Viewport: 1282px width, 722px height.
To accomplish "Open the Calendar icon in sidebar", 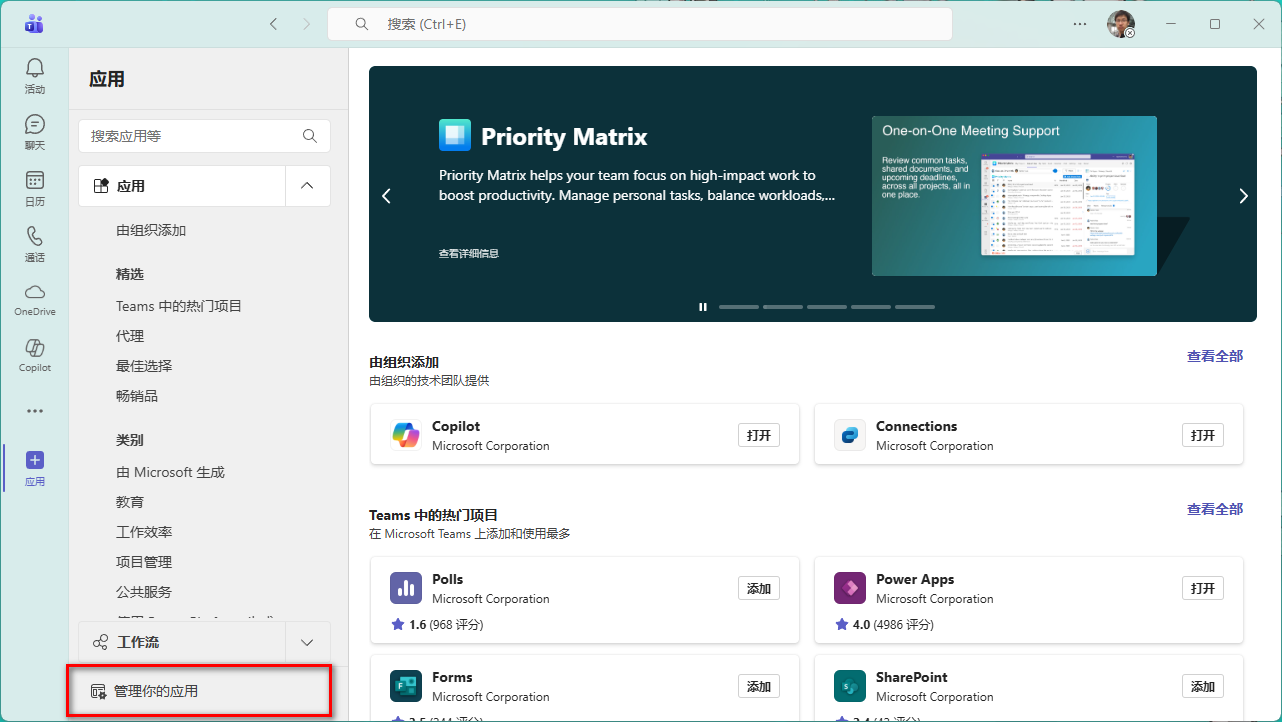I will 35,180.
